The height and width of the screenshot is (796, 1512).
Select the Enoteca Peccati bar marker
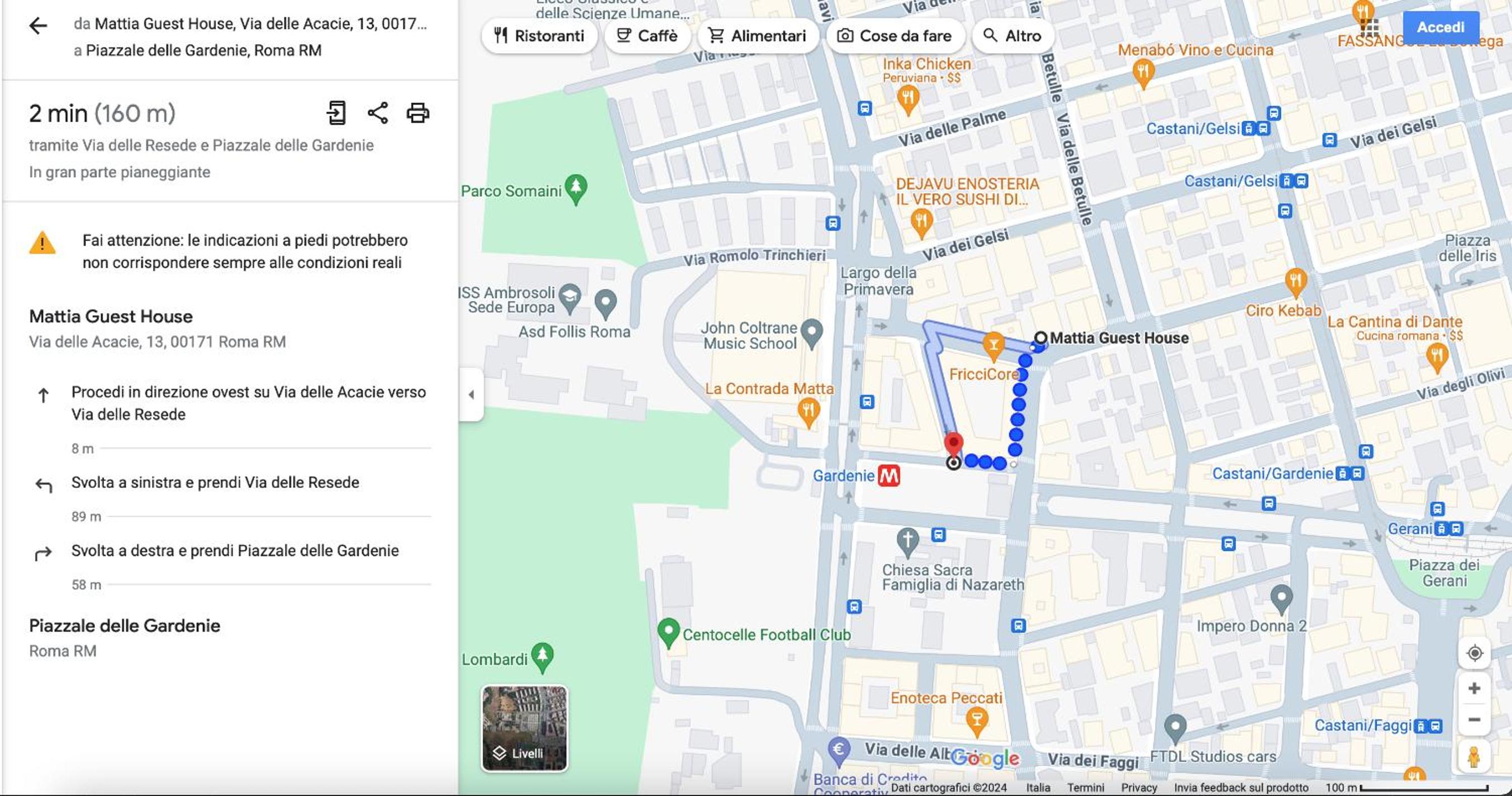[x=977, y=721]
